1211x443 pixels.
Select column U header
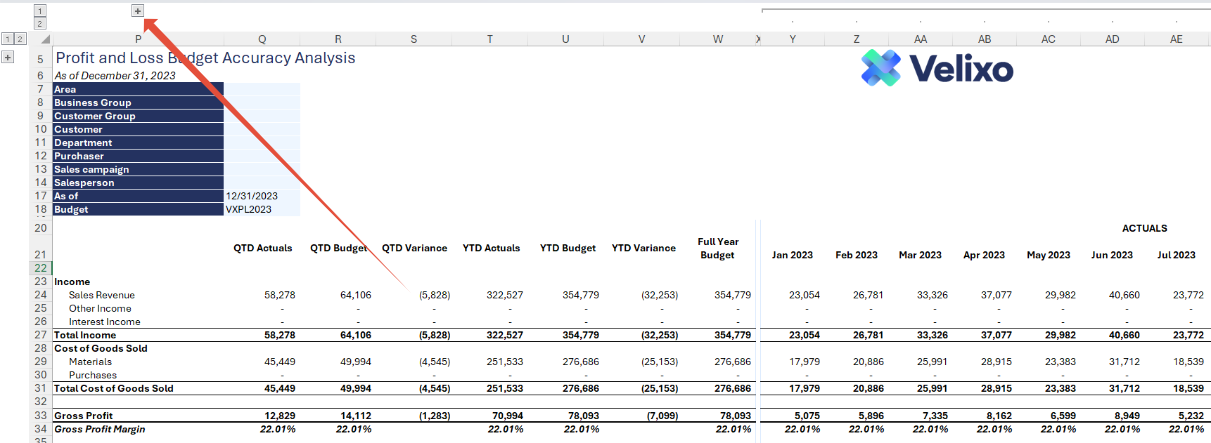point(566,39)
